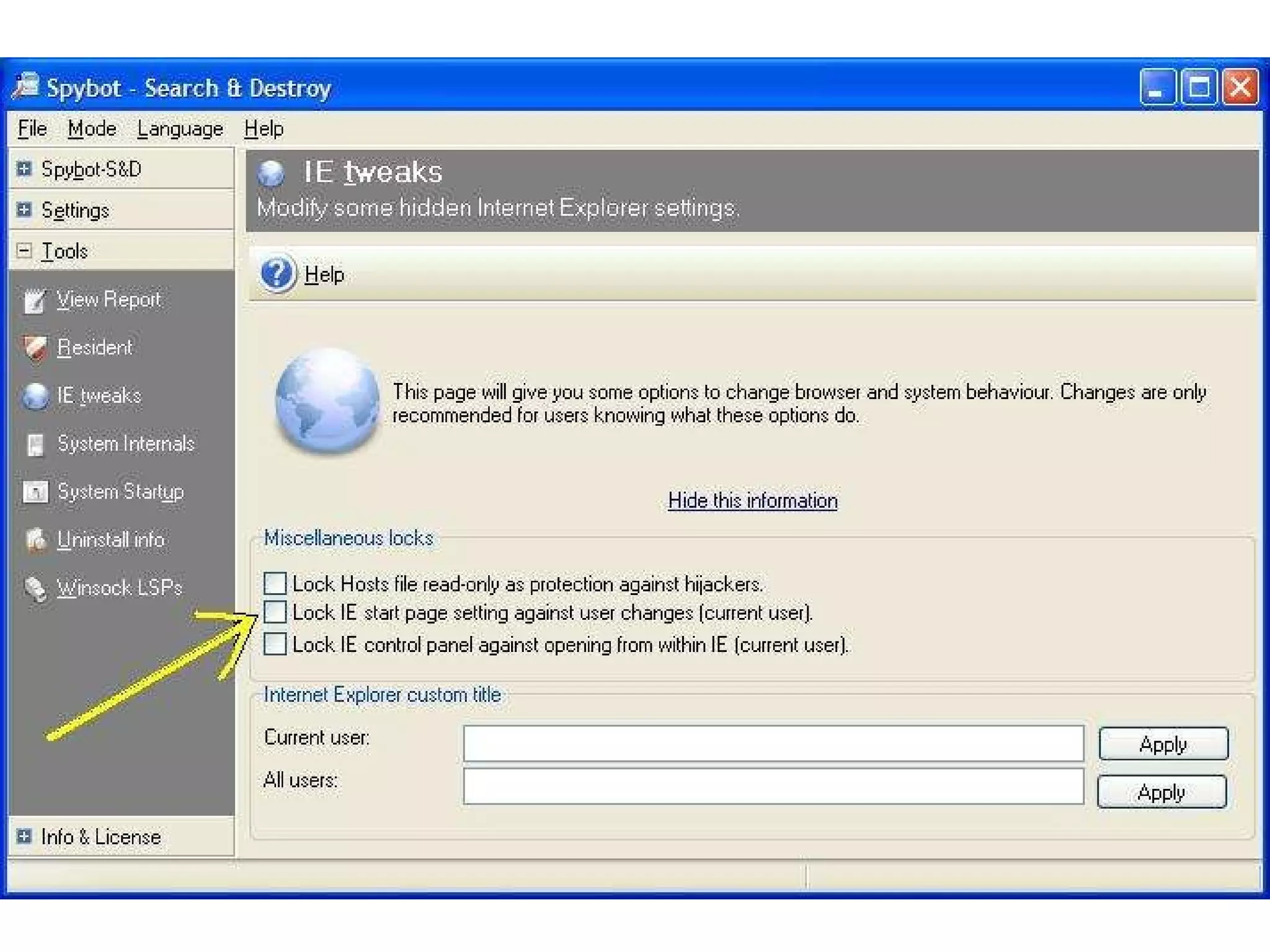
Task: Click the blue question mark Help icon
Action: [277, 273]
